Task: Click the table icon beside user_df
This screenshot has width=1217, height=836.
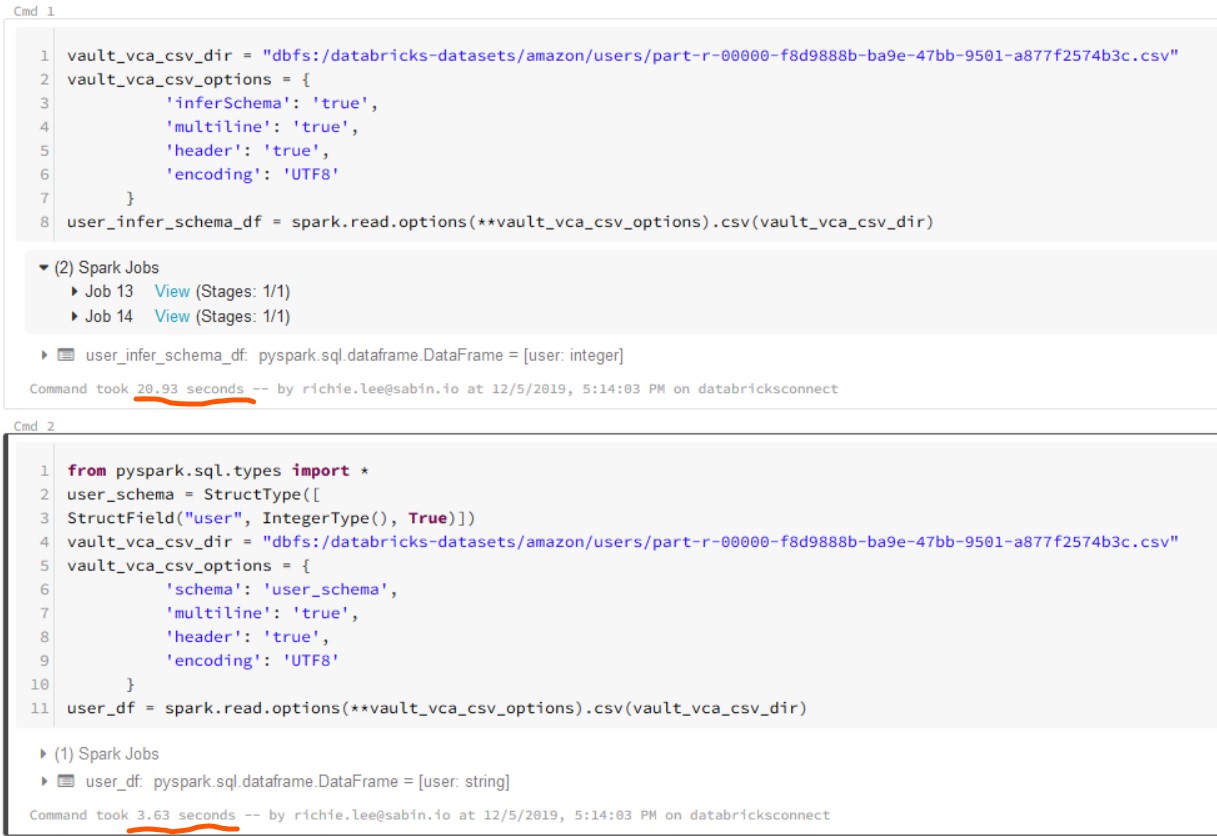Action: tap(65, 780)
